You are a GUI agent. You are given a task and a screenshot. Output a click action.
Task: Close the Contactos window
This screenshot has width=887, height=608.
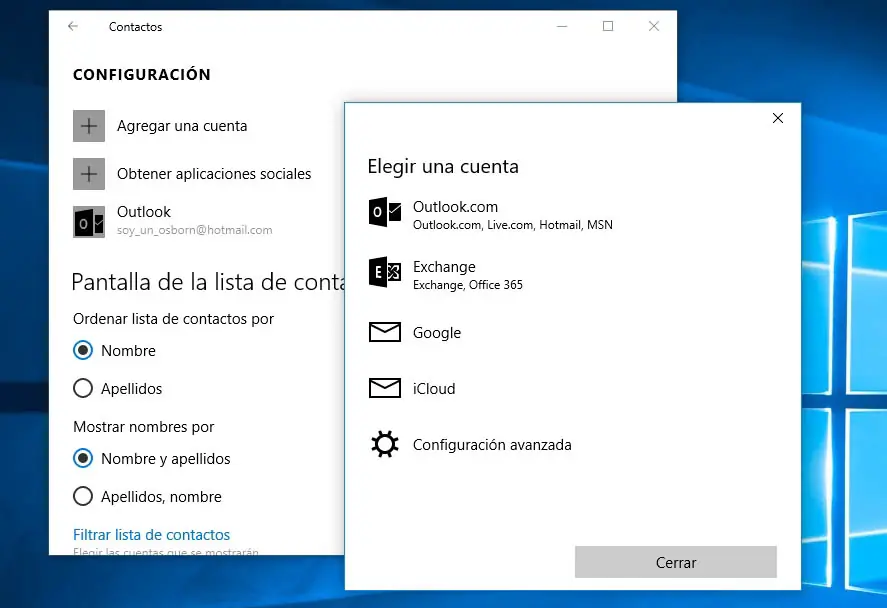point(654,26)
